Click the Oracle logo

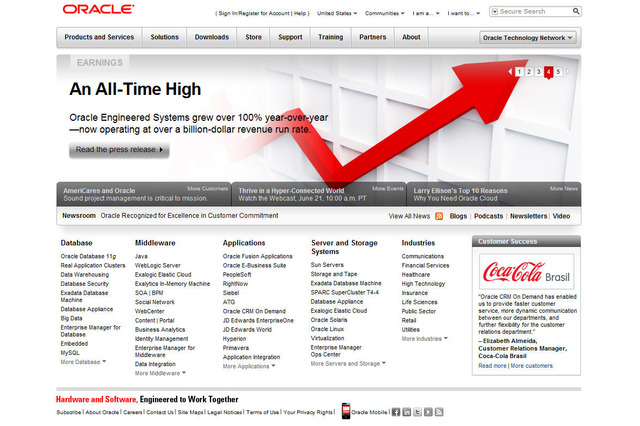pos(98,9)
